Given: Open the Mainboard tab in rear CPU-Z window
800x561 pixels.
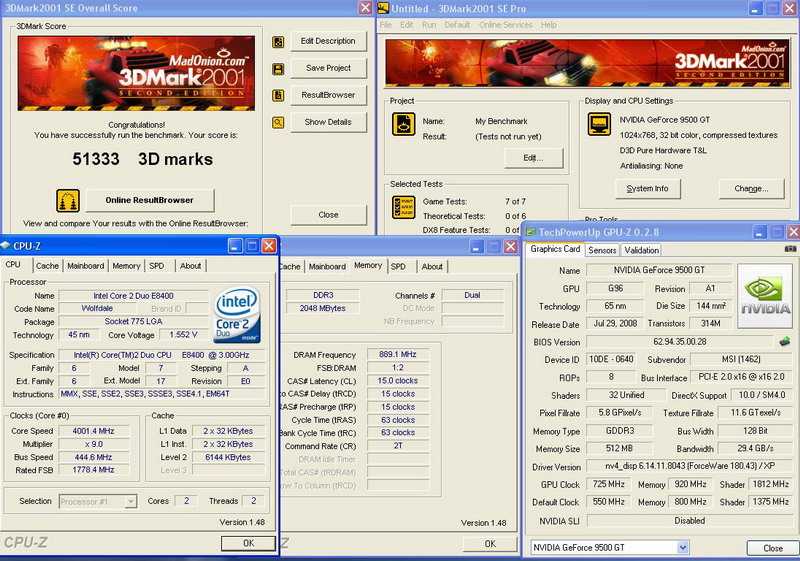Looking at the screenshot, I should 327,266.
